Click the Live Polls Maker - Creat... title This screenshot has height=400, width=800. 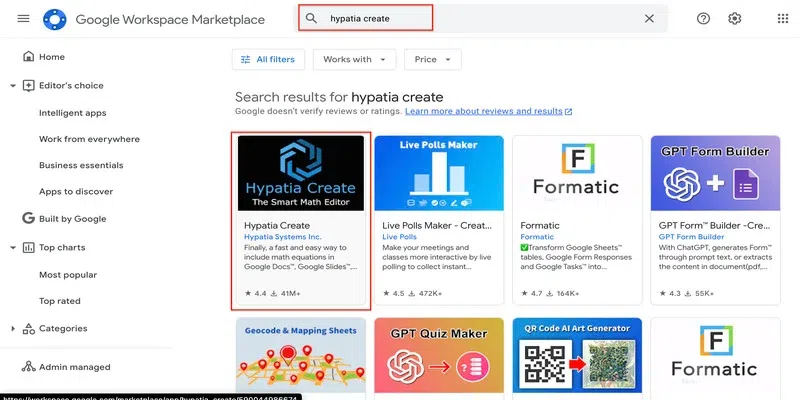click(437, 226)
